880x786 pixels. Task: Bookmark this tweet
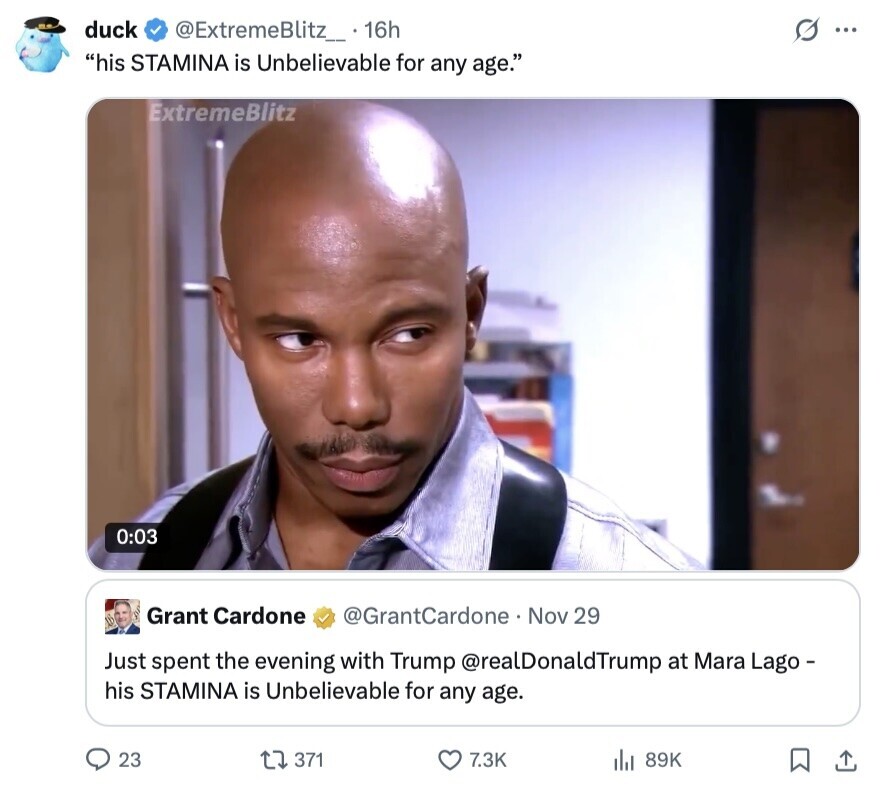[799, 760]
